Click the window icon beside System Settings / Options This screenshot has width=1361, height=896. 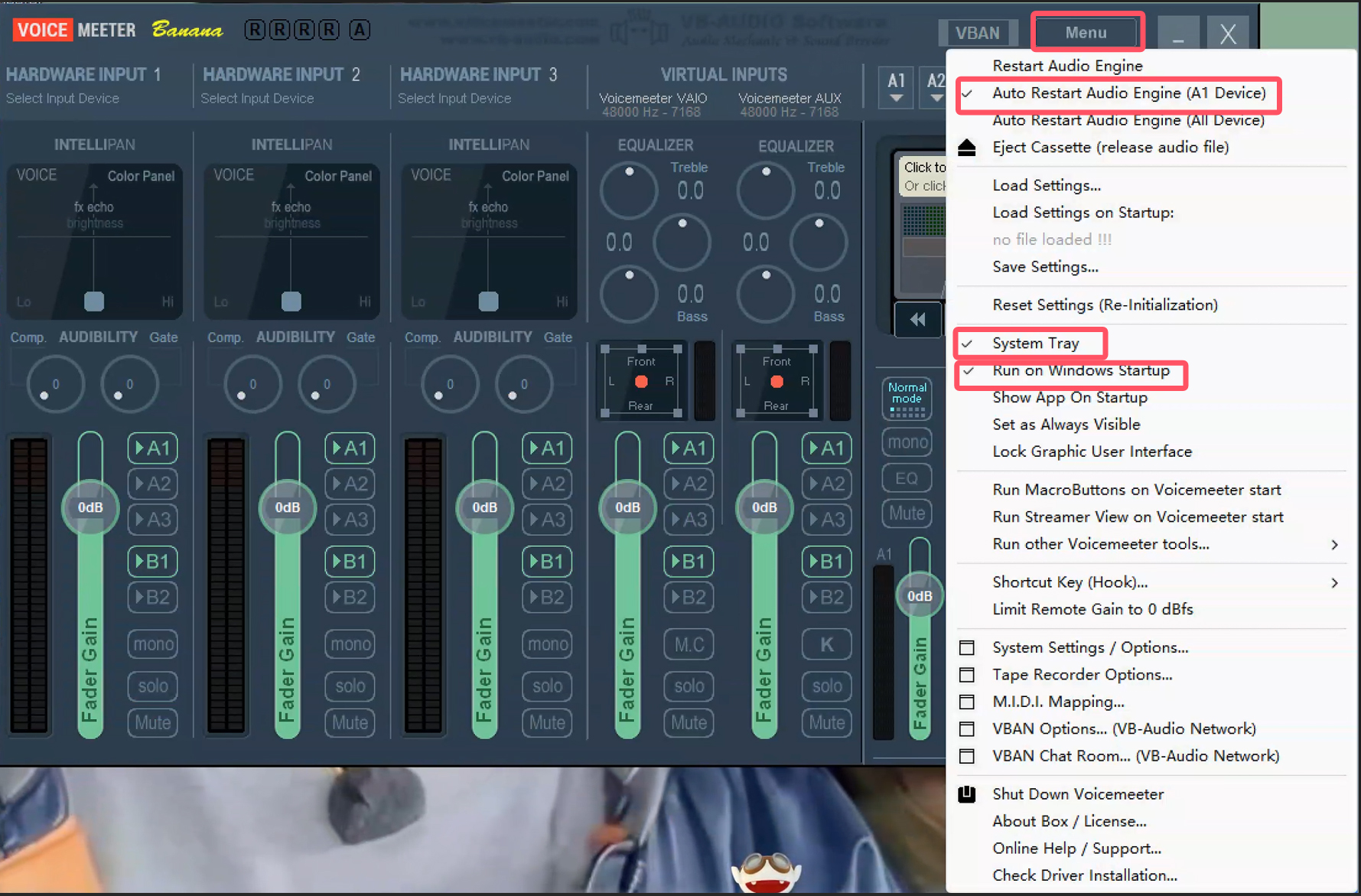tap(967, 648)
